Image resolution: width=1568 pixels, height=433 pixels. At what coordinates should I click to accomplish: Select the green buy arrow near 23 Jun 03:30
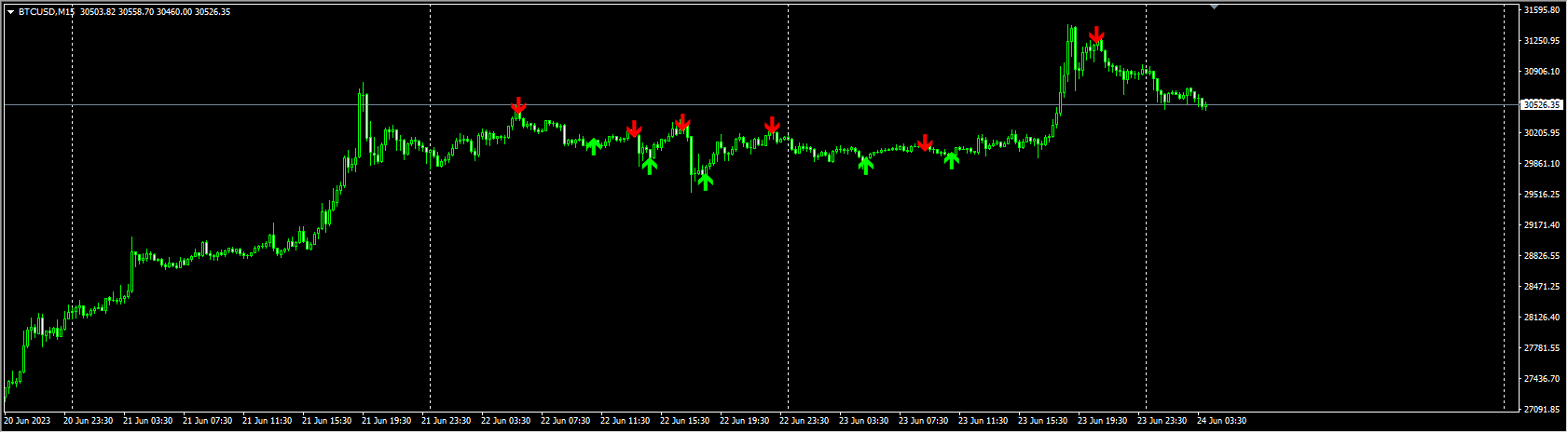point(865,165)
